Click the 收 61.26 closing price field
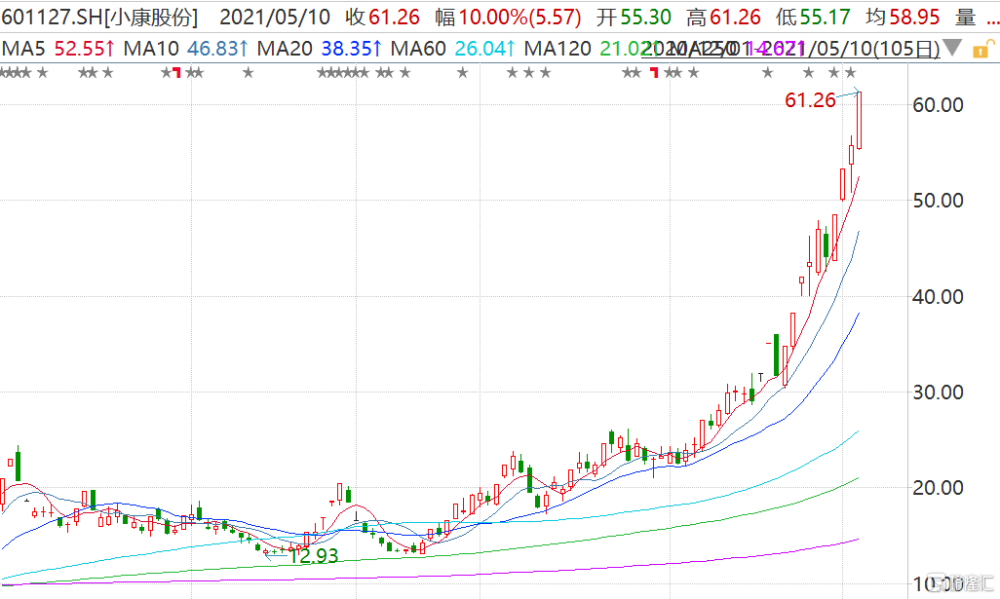Screen dimensions: 1000x599 (383, 17)
